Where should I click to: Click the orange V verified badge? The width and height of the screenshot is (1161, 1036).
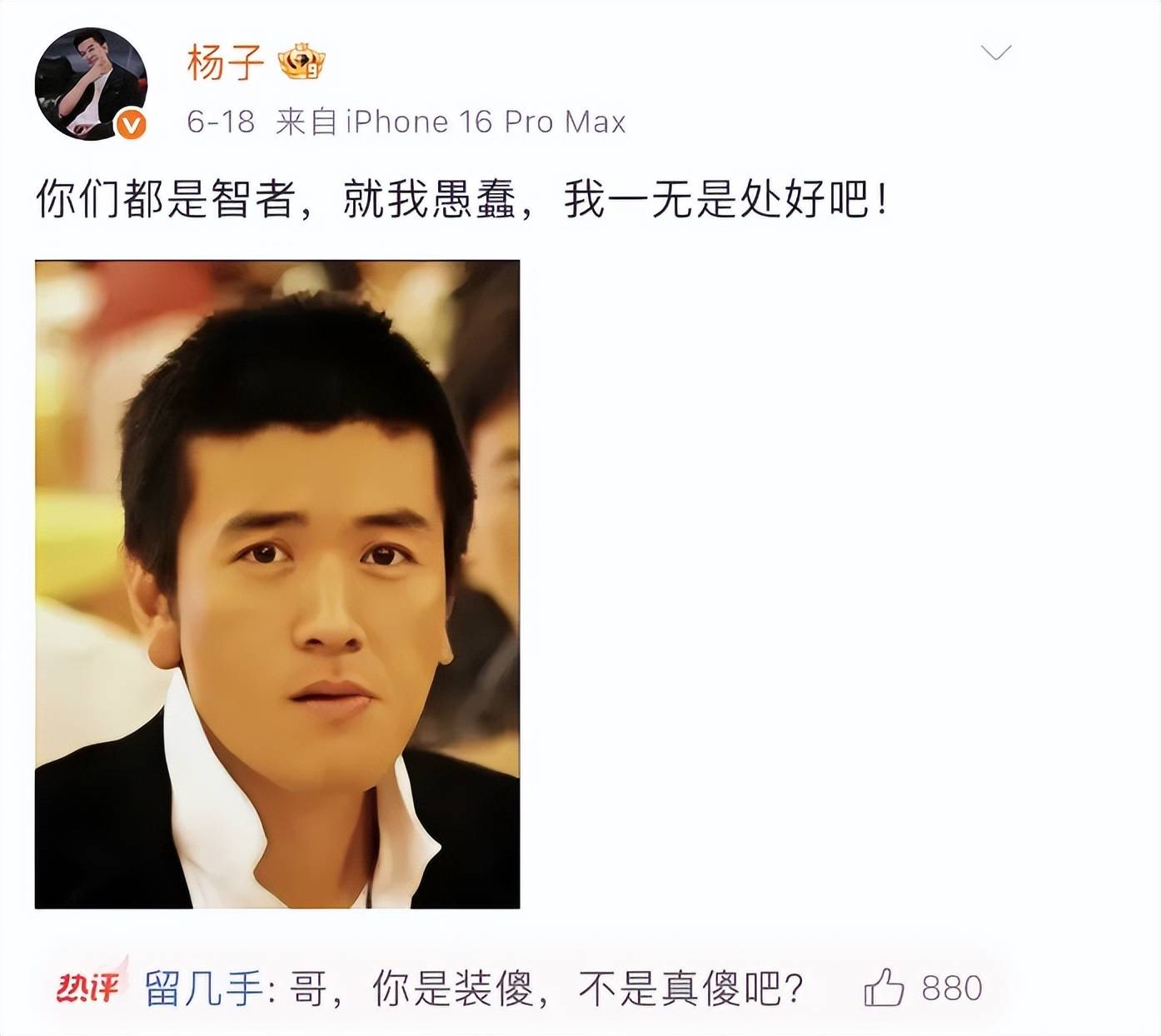(x=130, y=125)
